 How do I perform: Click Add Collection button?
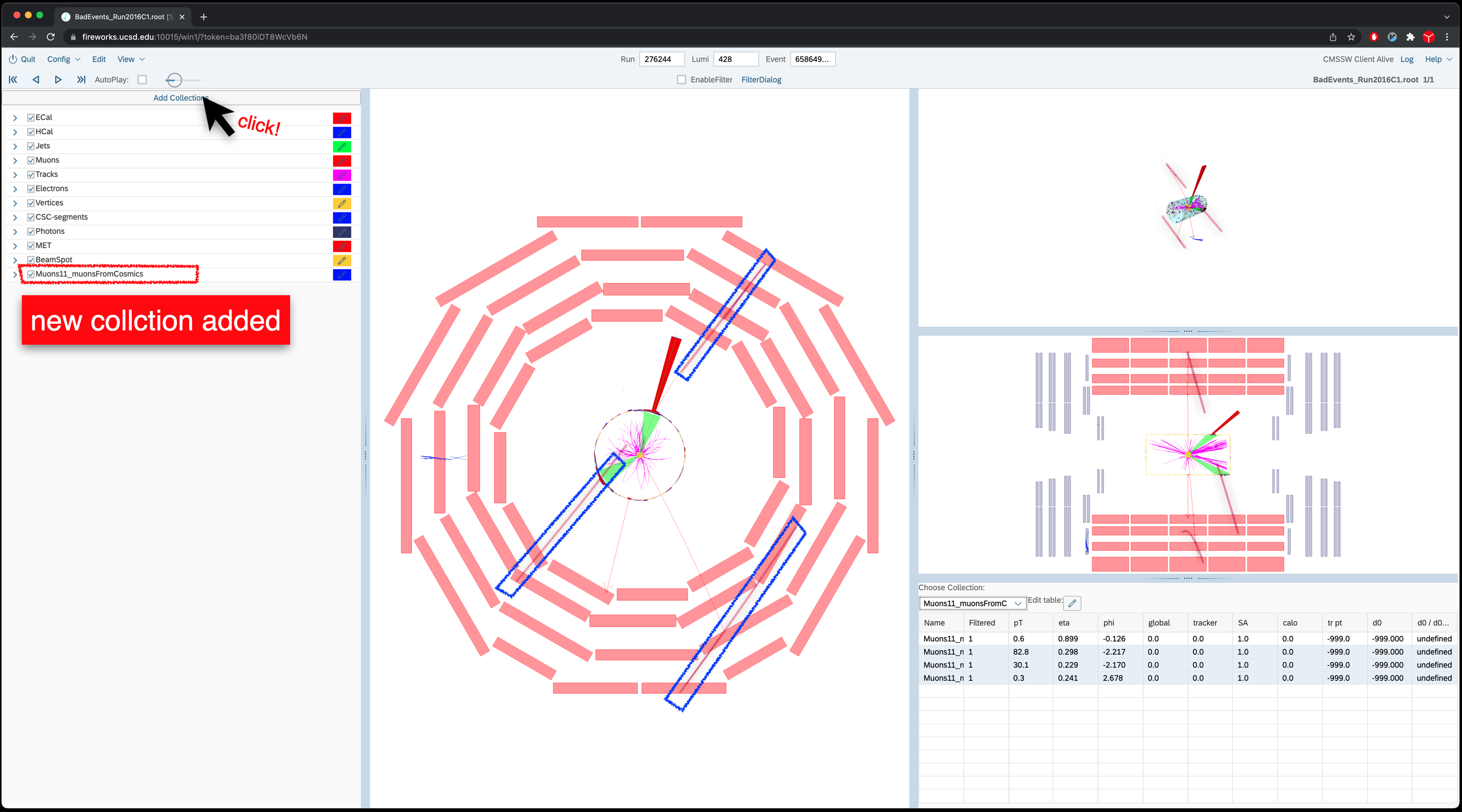point(181,97)
